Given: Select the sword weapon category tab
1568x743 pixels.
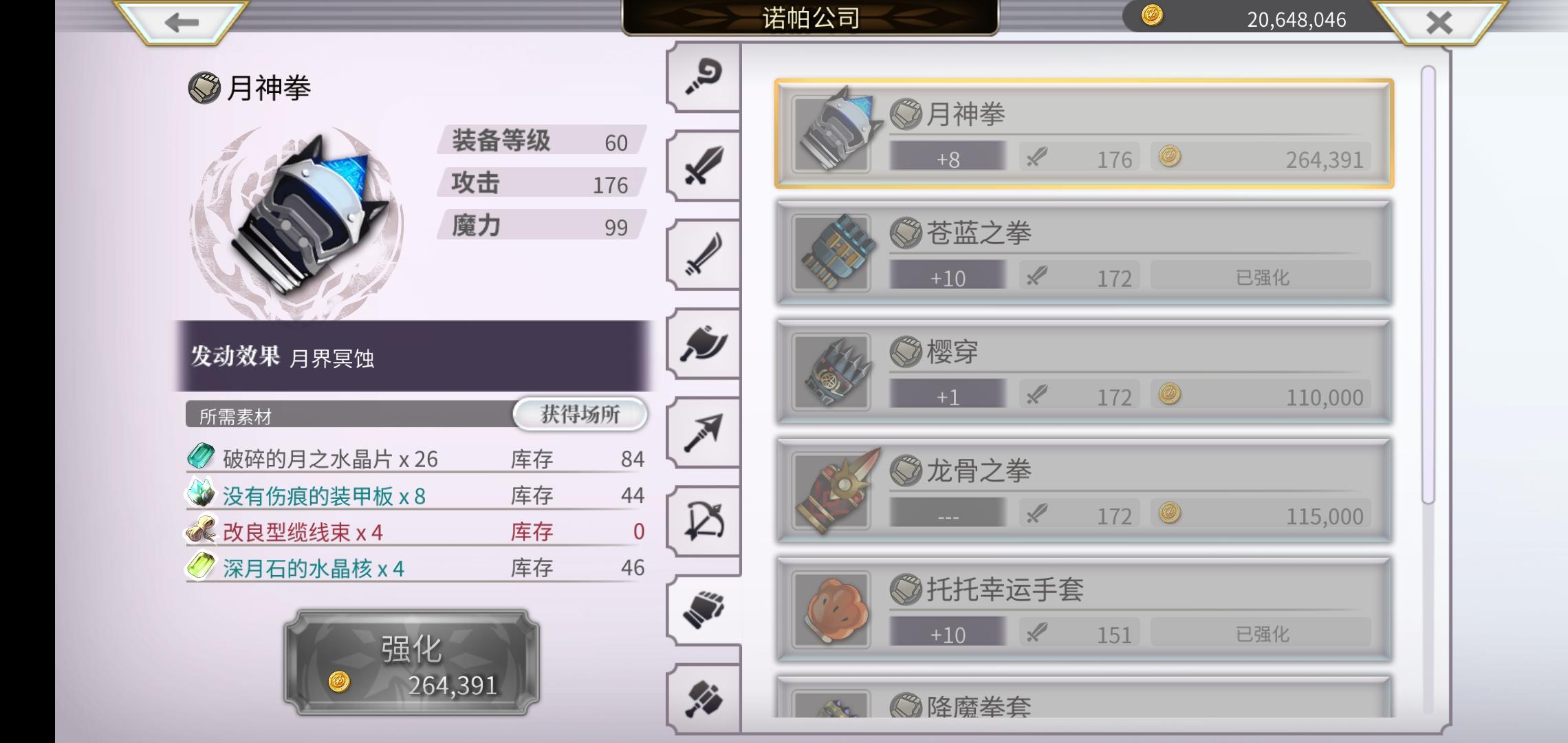Looking at the screenshot, I should pyautogui.click(x=704, y=166).
